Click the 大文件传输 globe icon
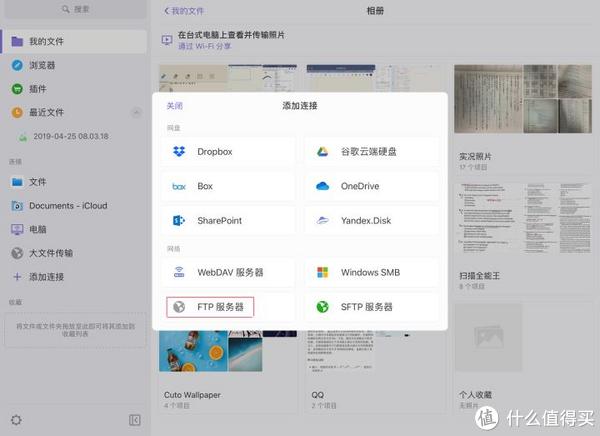 click(17, 253)
